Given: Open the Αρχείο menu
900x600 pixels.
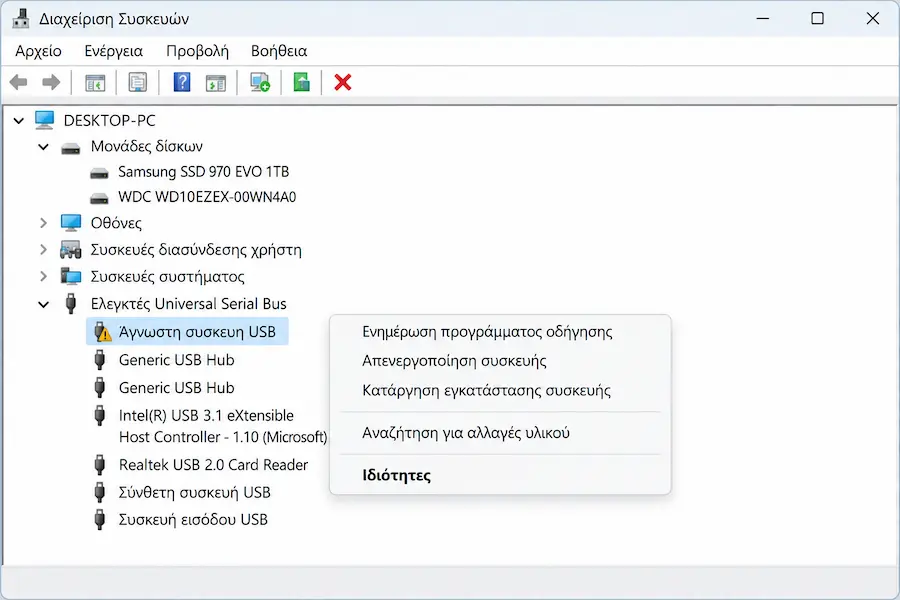Looking at the screenshot, I should pos(38,51).
